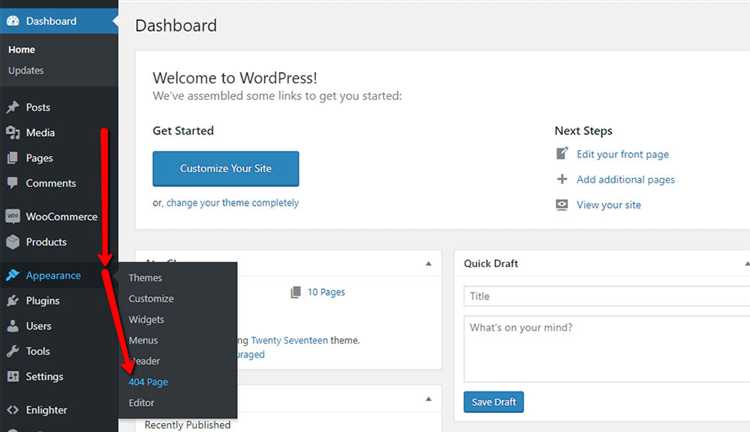Click the Plugins icon in sidebar
Screen dimensions: 750x432
[x=12, y=301]
